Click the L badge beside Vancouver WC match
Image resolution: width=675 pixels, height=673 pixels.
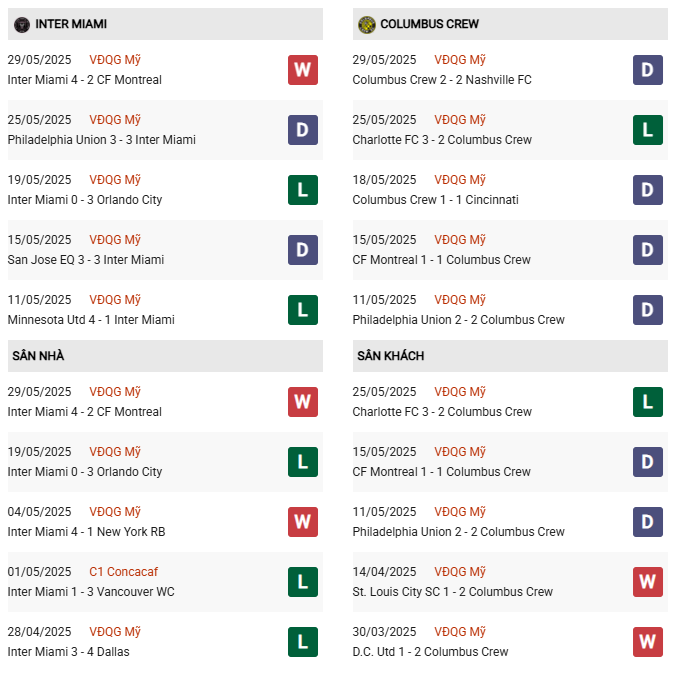tap(303, 582)
